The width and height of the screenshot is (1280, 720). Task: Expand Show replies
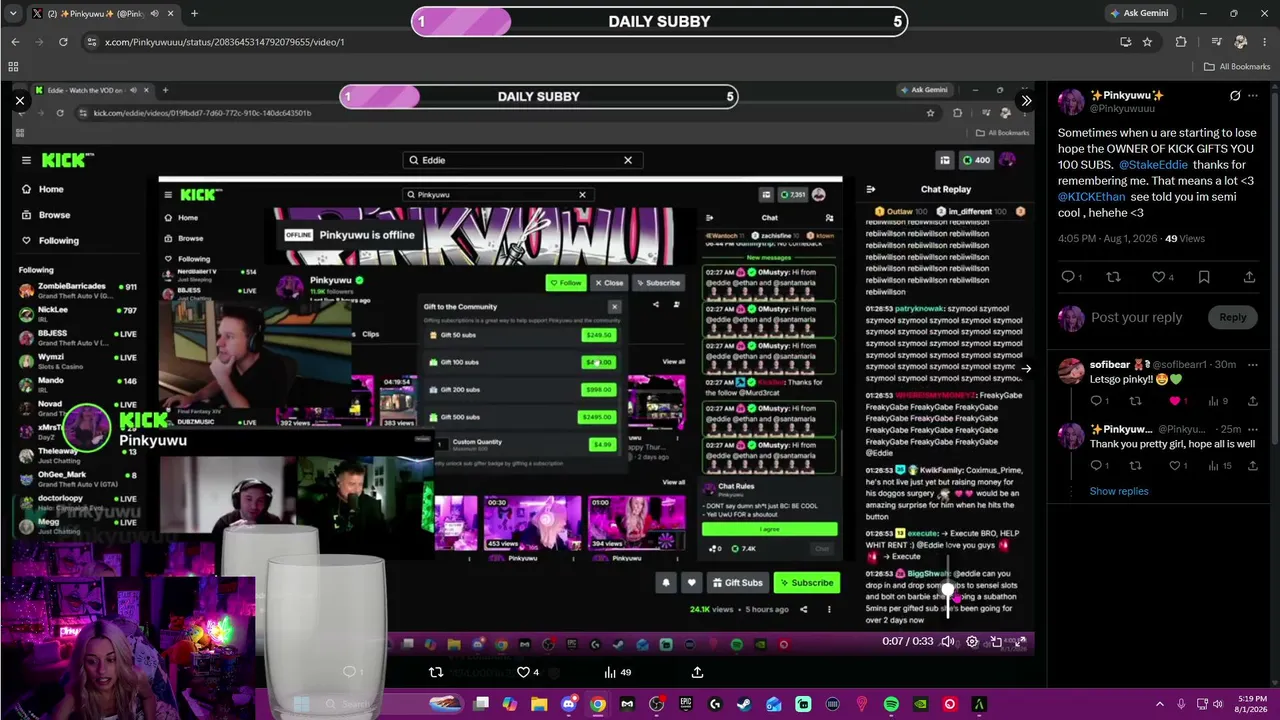coord(1119,491)
